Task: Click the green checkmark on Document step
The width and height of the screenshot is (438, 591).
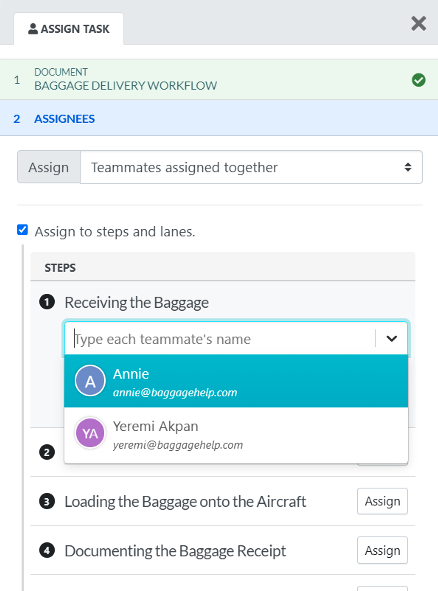Action: (418, 80)
